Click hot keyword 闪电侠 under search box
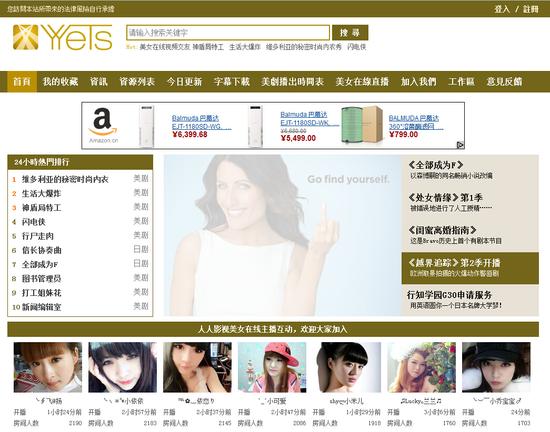The width and height of the screenshot is (550, 432). tap(356, 47)
